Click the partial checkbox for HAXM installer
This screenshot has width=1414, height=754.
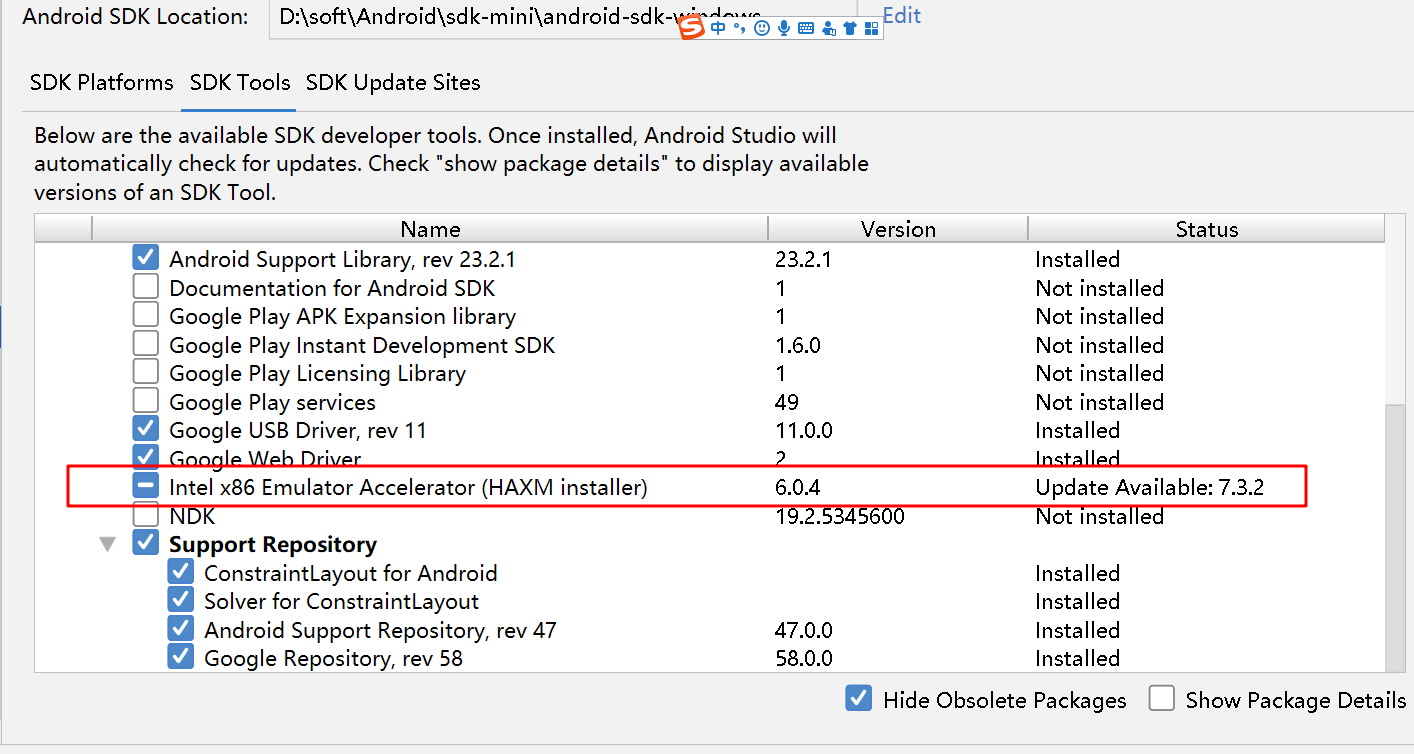pos(145,485)
